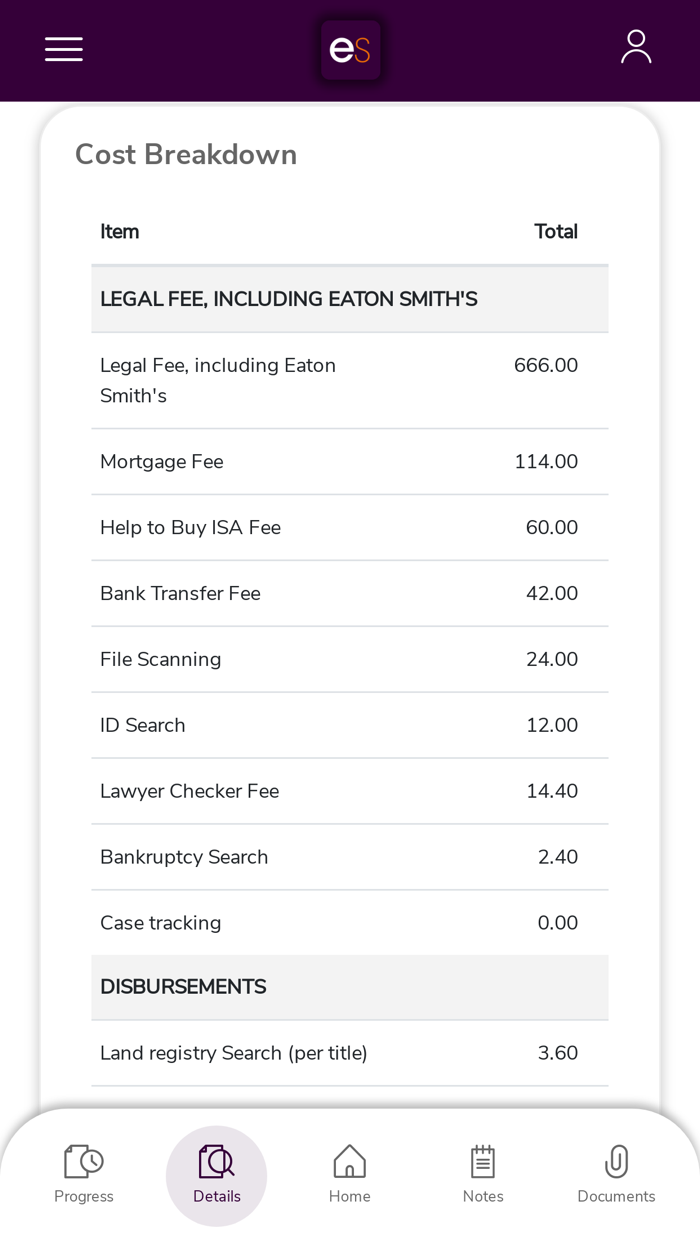The width and height of the screenshot is (700, 1244).
Task: Open the Progress tab icon
Action: tap(84, 1162)
